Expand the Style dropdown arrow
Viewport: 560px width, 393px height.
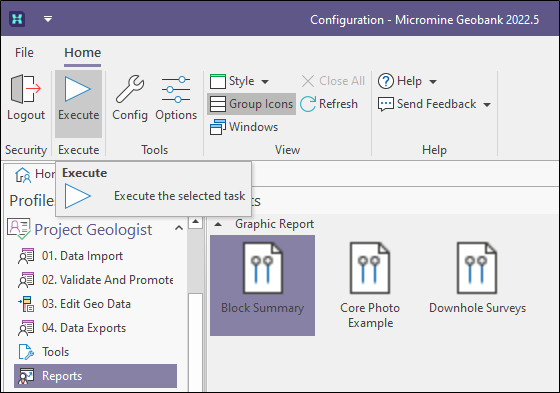point(265,81)
